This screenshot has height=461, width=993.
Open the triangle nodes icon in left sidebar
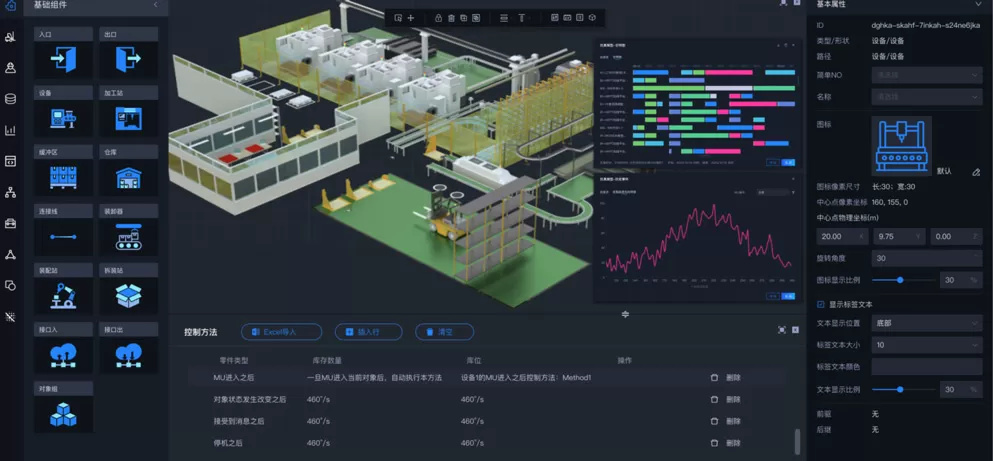pyautogui.click(x=10, y=254)
